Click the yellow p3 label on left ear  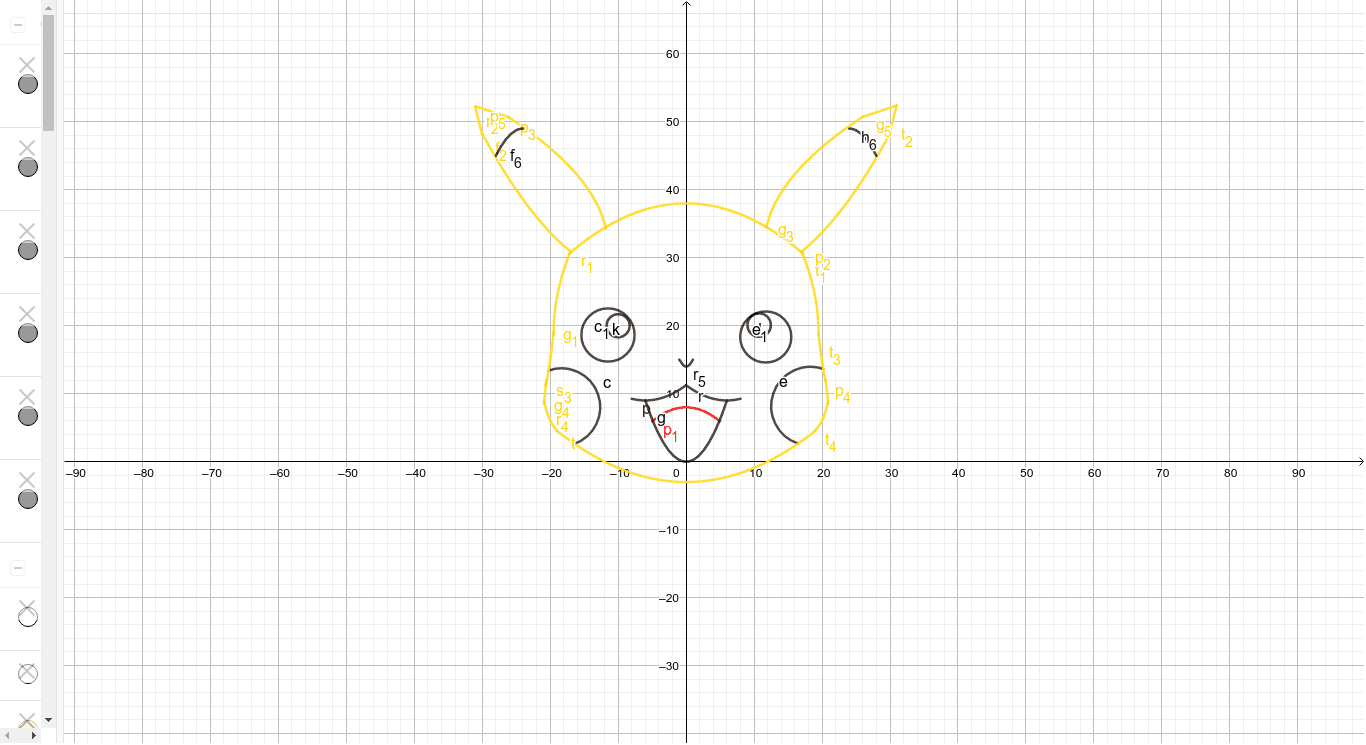coord(528,131)
